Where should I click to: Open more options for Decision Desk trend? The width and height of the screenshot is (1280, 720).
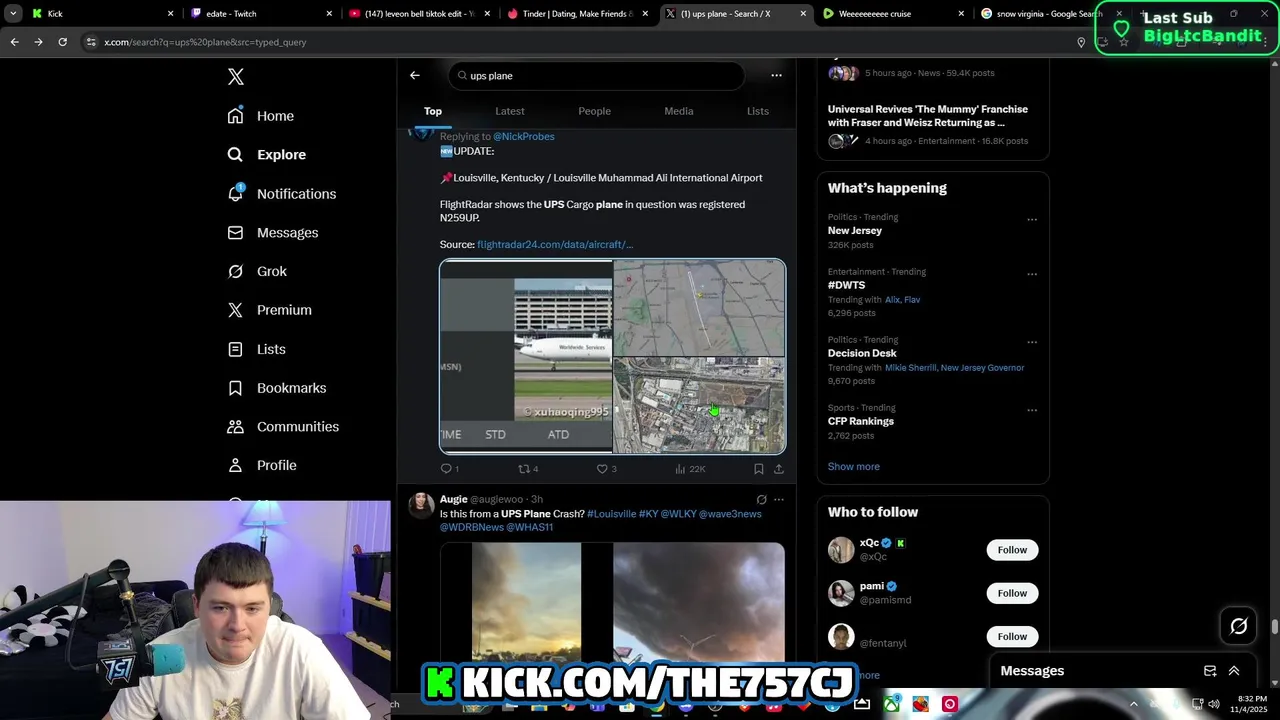click(1032, 342)
